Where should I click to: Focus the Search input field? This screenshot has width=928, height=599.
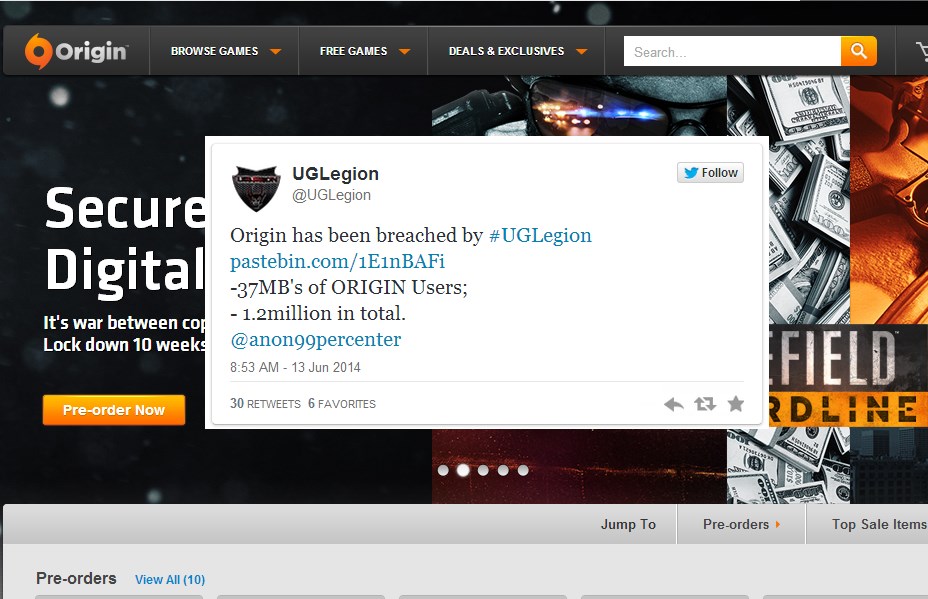pyautogui.click(x=732, y=52)
